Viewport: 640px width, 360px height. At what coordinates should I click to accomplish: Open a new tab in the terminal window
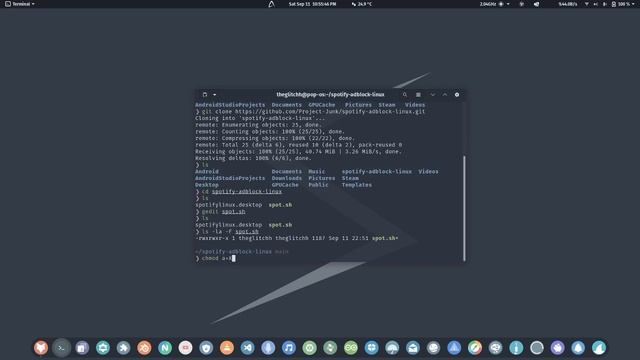point(205,95)
